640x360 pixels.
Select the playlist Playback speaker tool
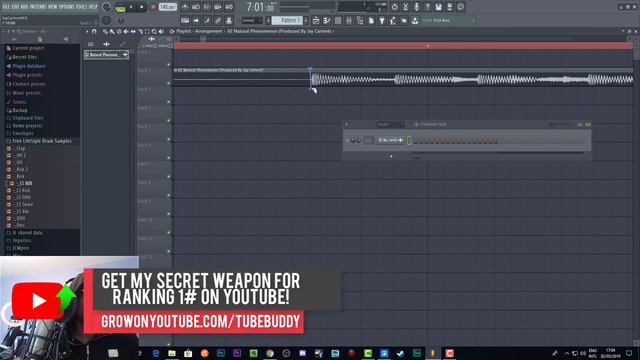[x=161, y=31]
